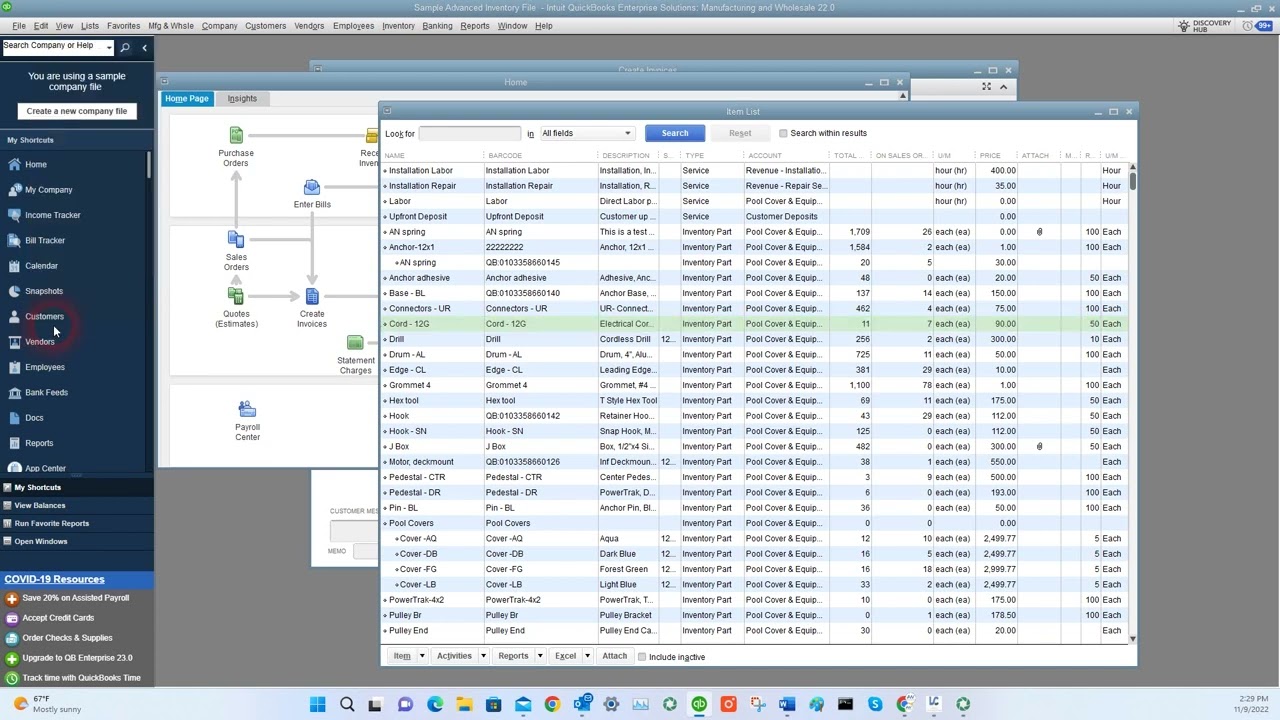Open Windows Start menu
Image resolution: width=1280 pixels, height=720 pixels.
tap(317, 705)
